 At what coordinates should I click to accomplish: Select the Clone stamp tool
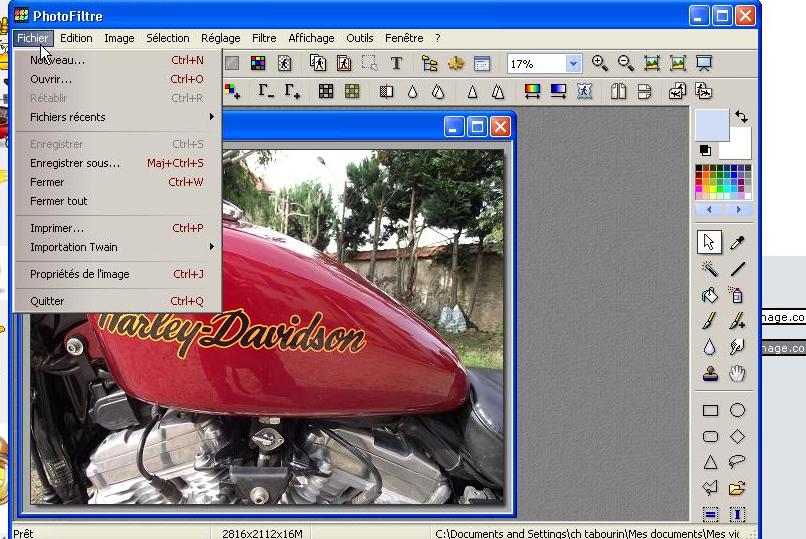(710, 374)
